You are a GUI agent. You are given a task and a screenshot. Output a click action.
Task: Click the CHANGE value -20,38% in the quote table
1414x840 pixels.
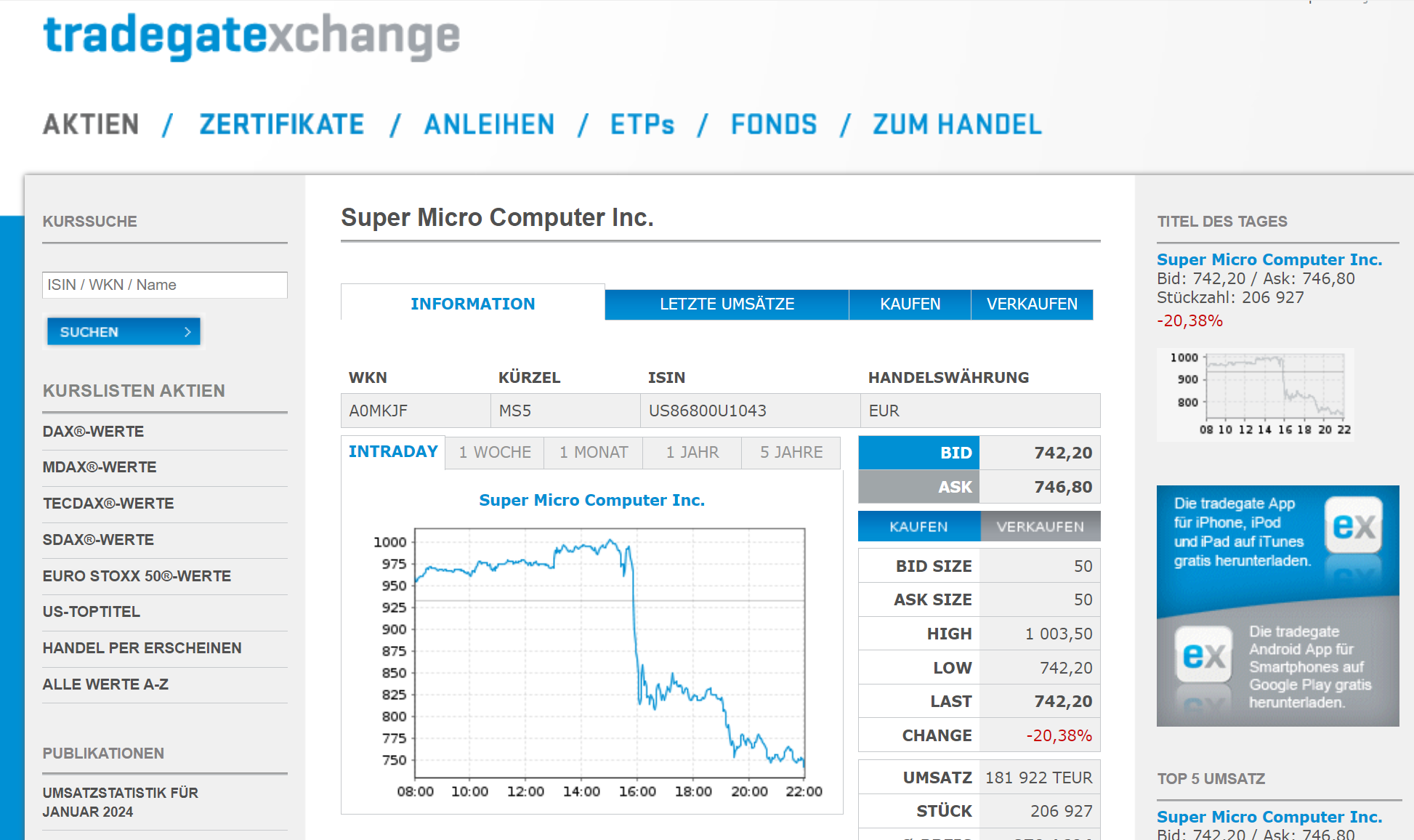1059,736
